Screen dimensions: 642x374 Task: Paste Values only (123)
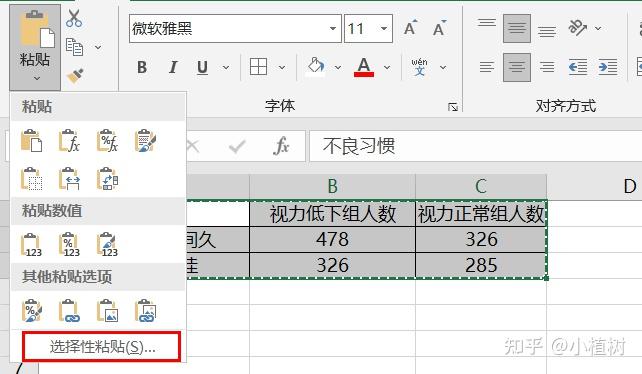pyautogui.click(x=32, y=245)
